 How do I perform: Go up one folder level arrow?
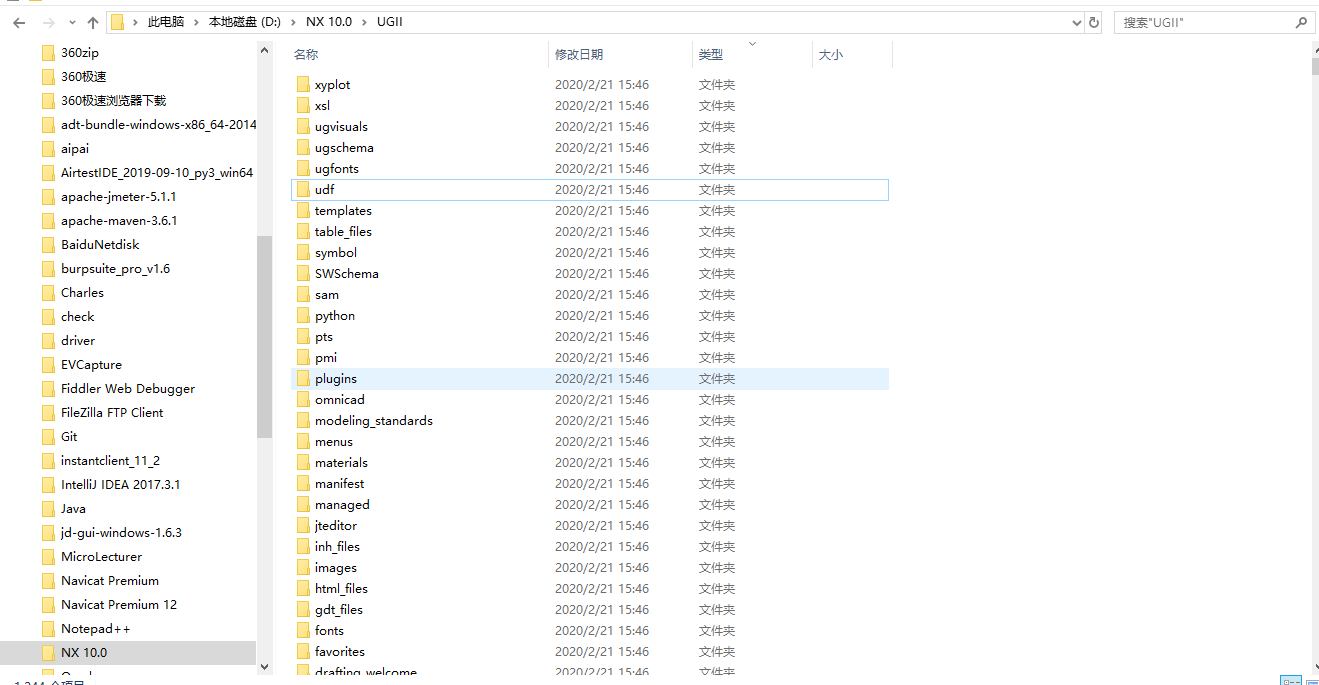click(93, 22)
